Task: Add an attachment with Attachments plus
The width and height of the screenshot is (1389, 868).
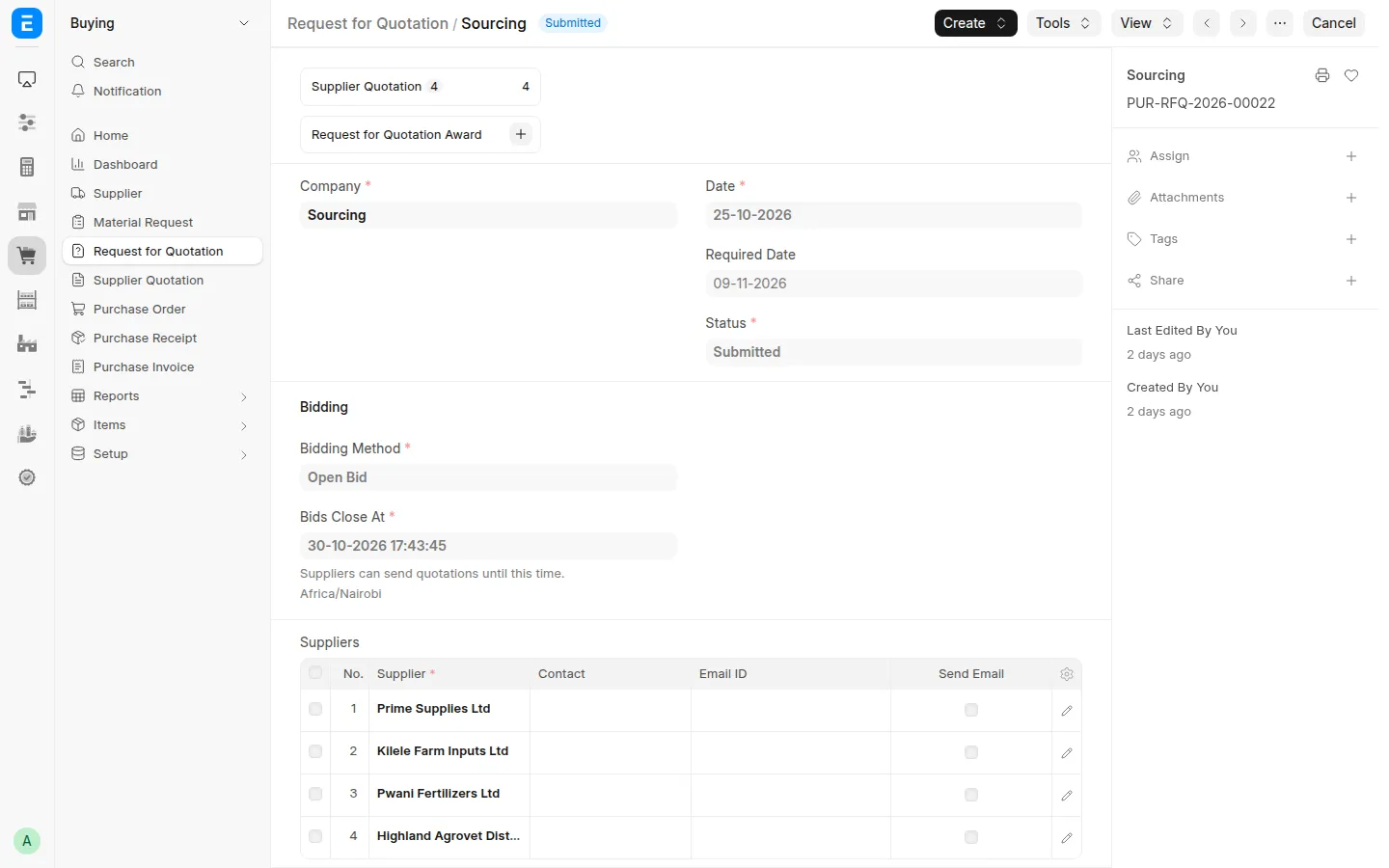Action: (x=1351, y=198)
